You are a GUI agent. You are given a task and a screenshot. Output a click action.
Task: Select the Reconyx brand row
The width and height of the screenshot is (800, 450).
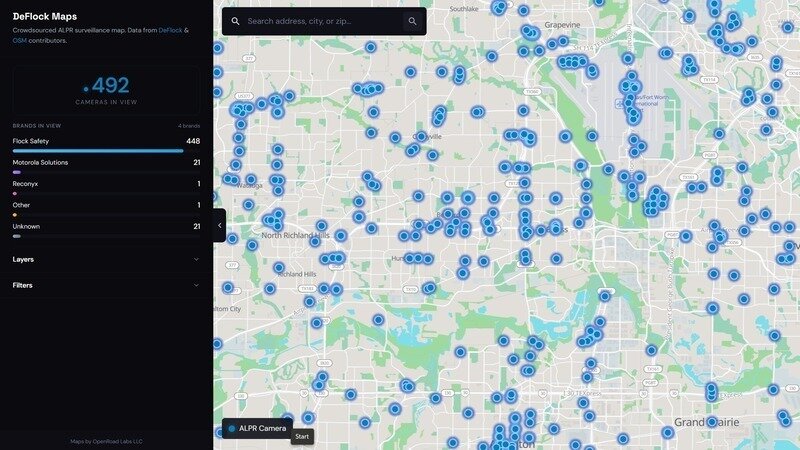(106, 187)
